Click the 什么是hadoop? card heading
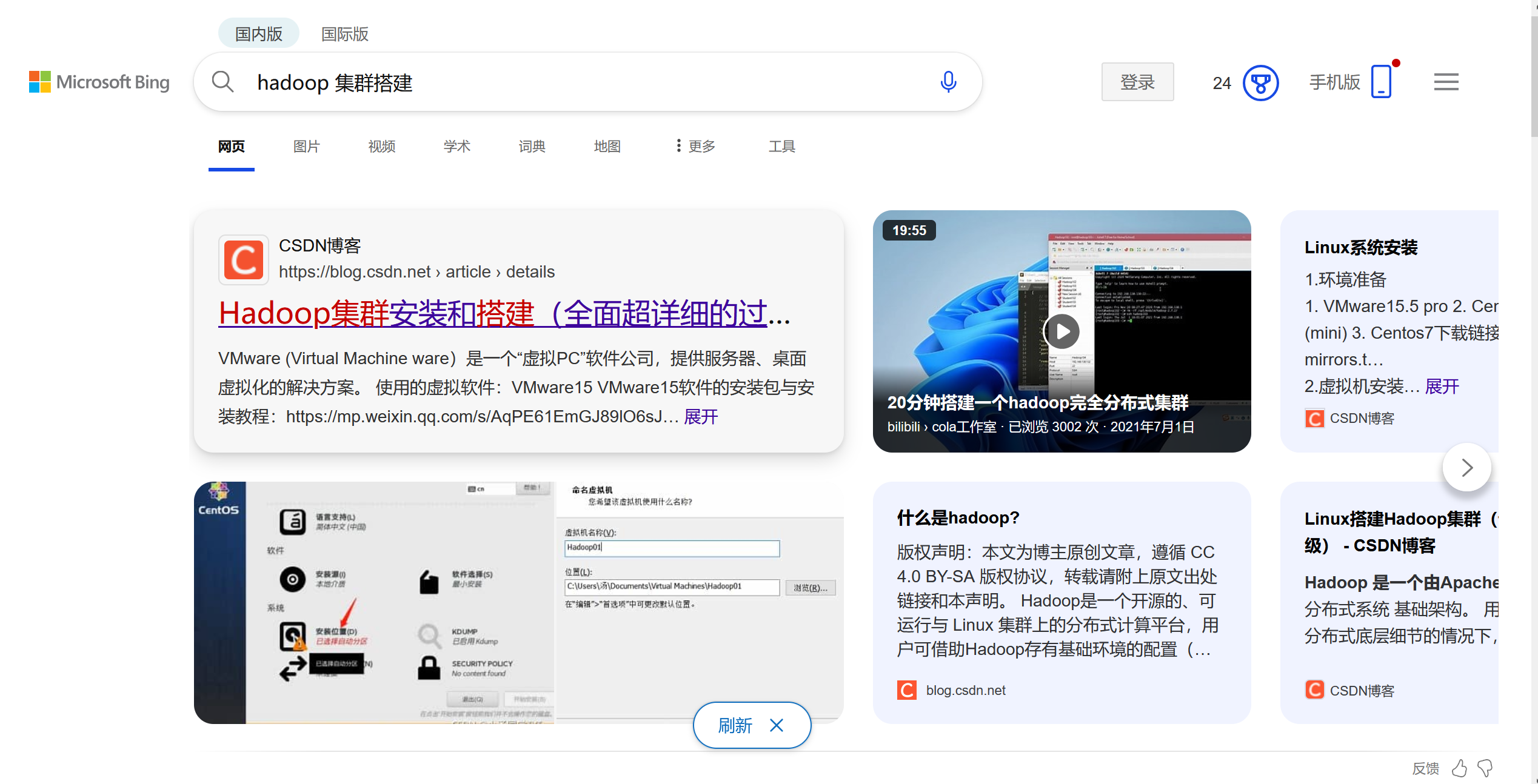Screen dimensions: 1538x784 pos(958,517)
